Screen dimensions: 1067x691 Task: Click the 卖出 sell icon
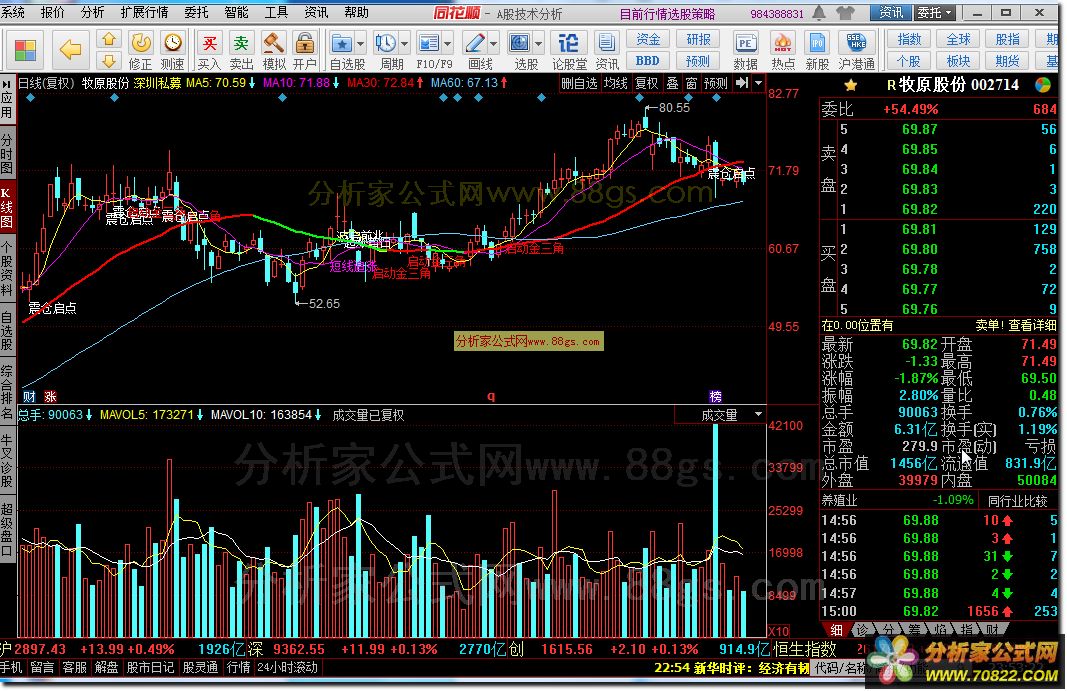click(x=241, y=52)
